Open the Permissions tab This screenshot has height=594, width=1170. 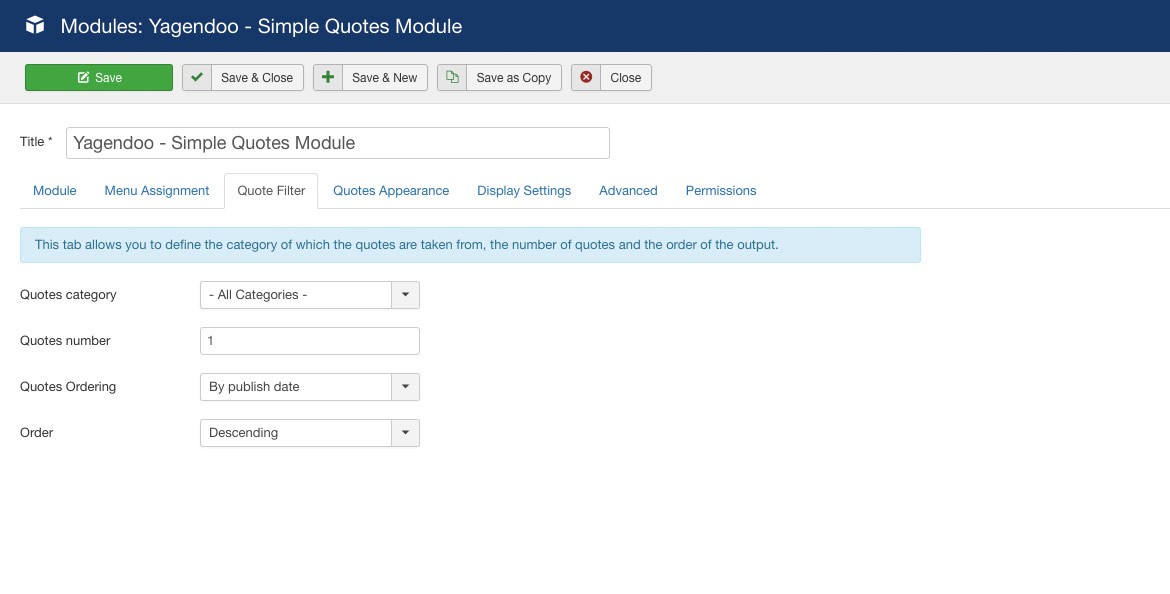pos(721,191)
